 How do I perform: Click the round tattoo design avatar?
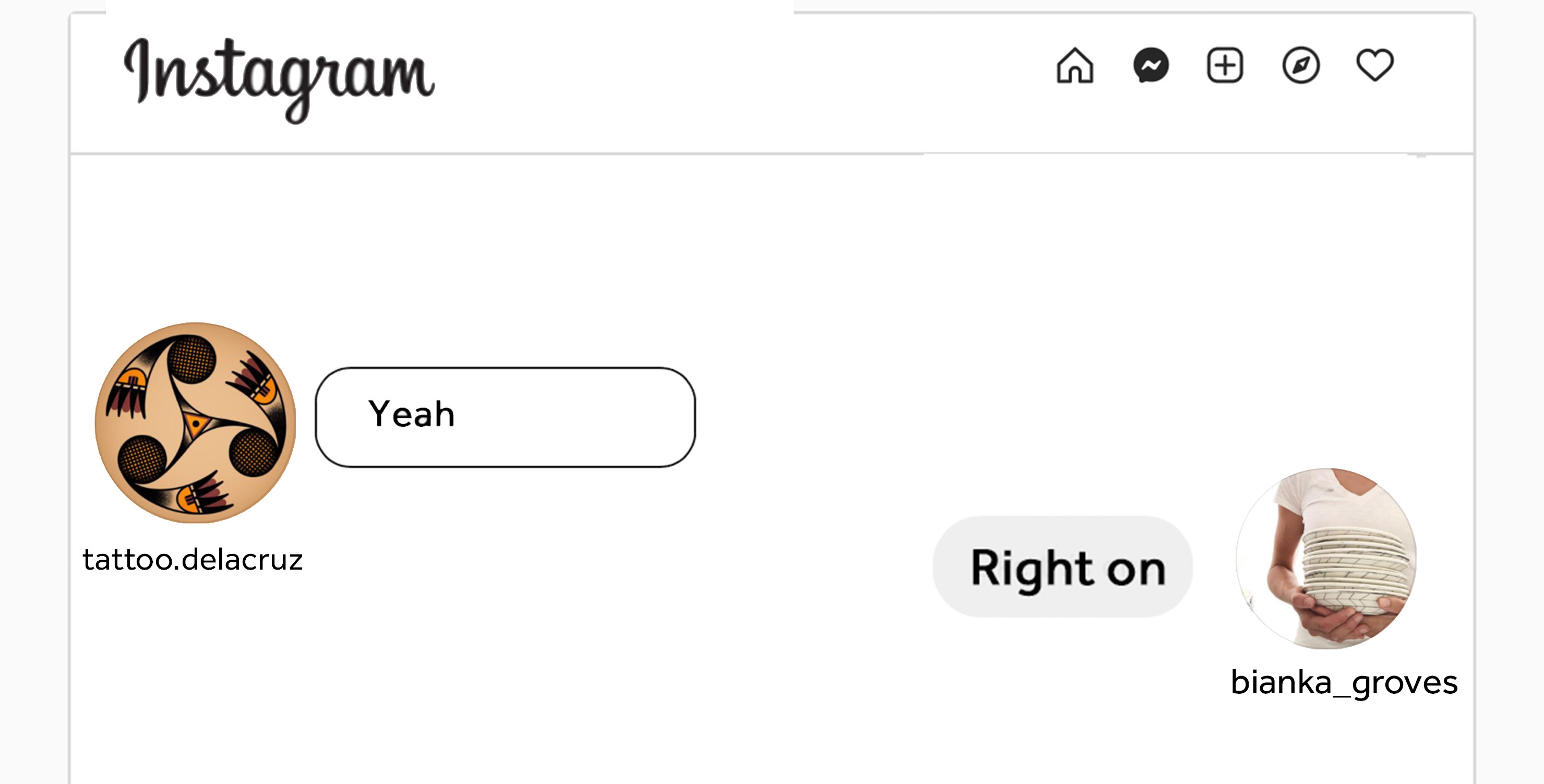click(195, 423)
